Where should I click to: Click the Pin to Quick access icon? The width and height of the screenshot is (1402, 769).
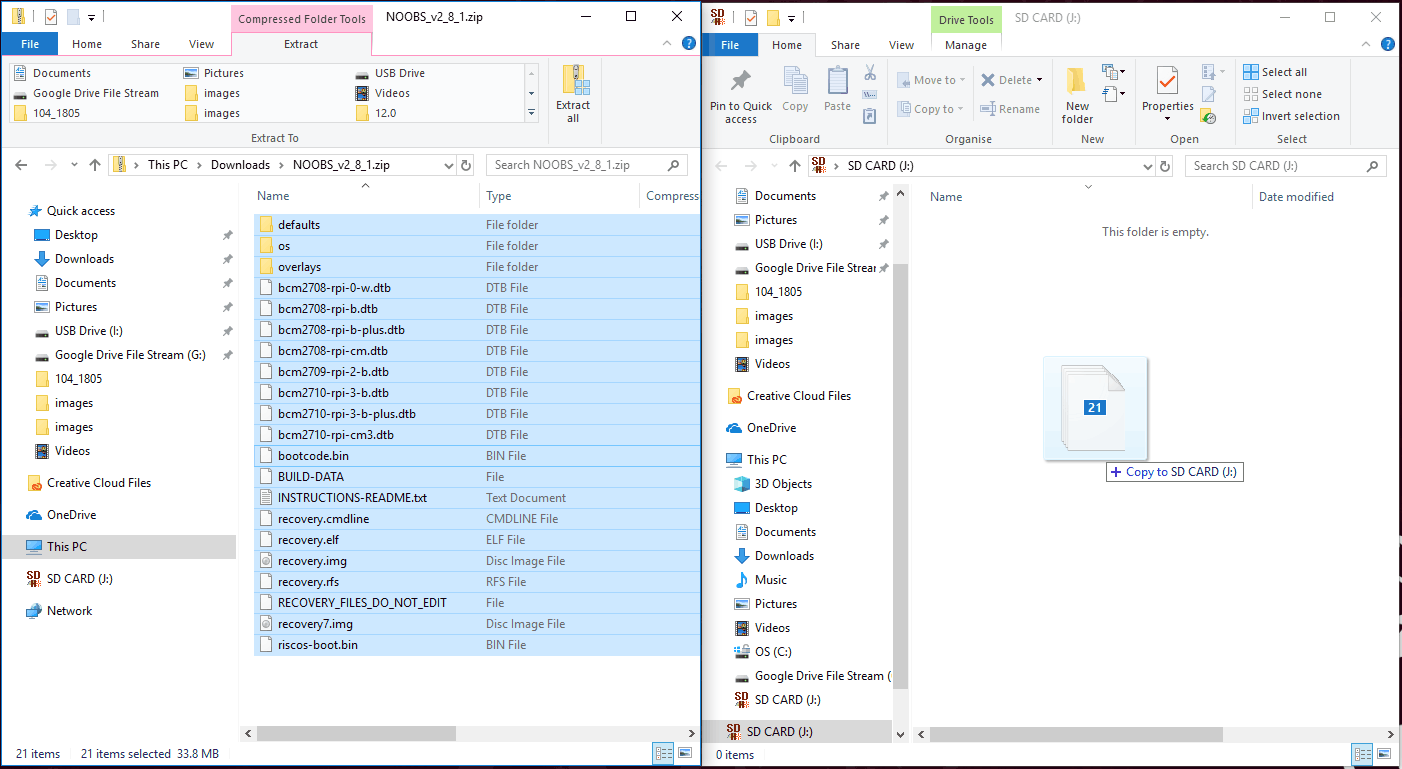[740, 95]
